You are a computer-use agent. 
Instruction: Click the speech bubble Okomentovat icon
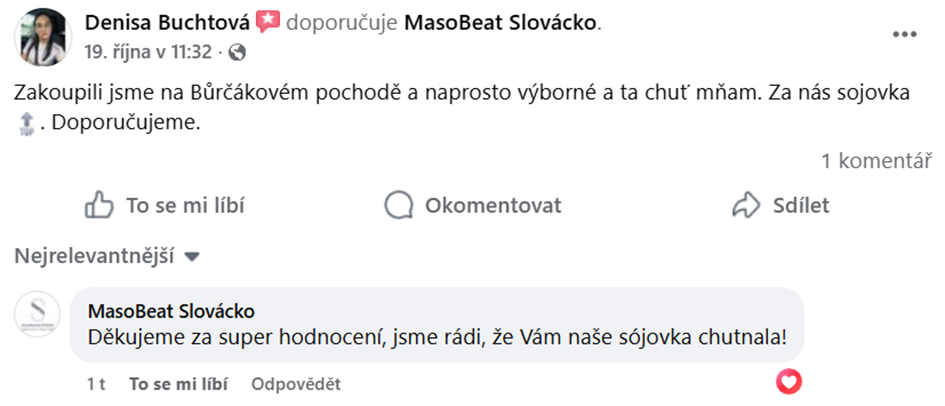click(399, 206)
